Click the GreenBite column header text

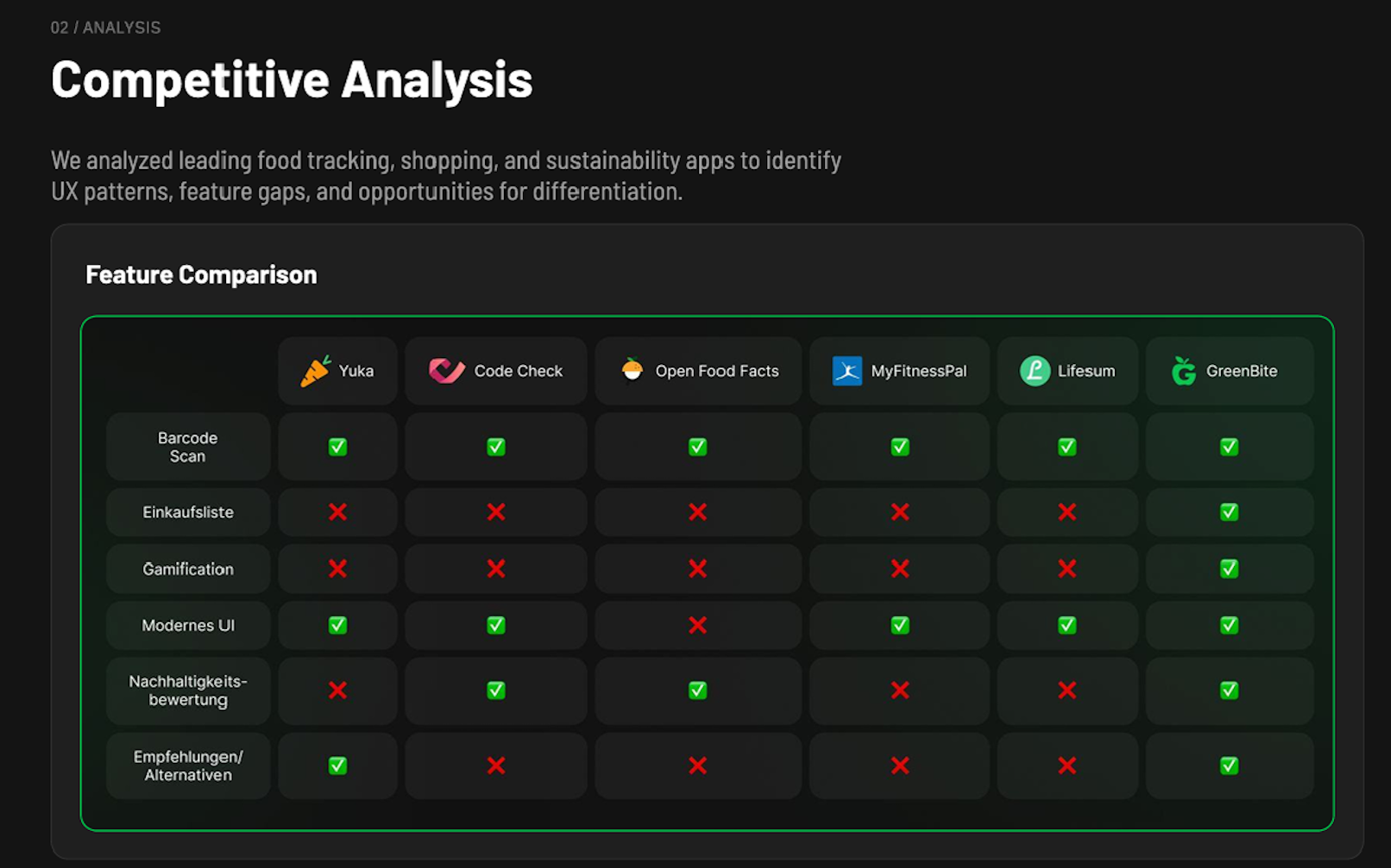1242,371
